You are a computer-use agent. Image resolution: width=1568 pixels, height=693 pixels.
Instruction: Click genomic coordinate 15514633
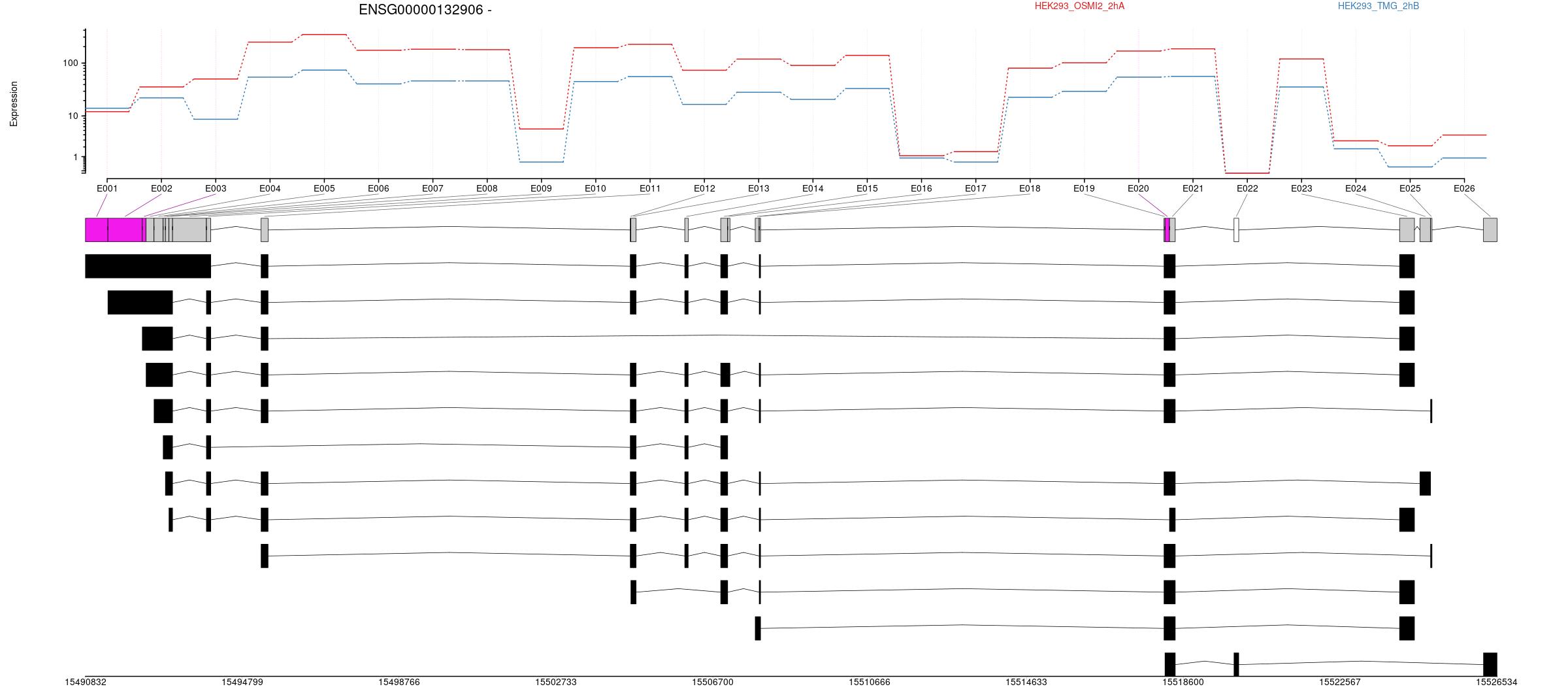point(1026,683)
